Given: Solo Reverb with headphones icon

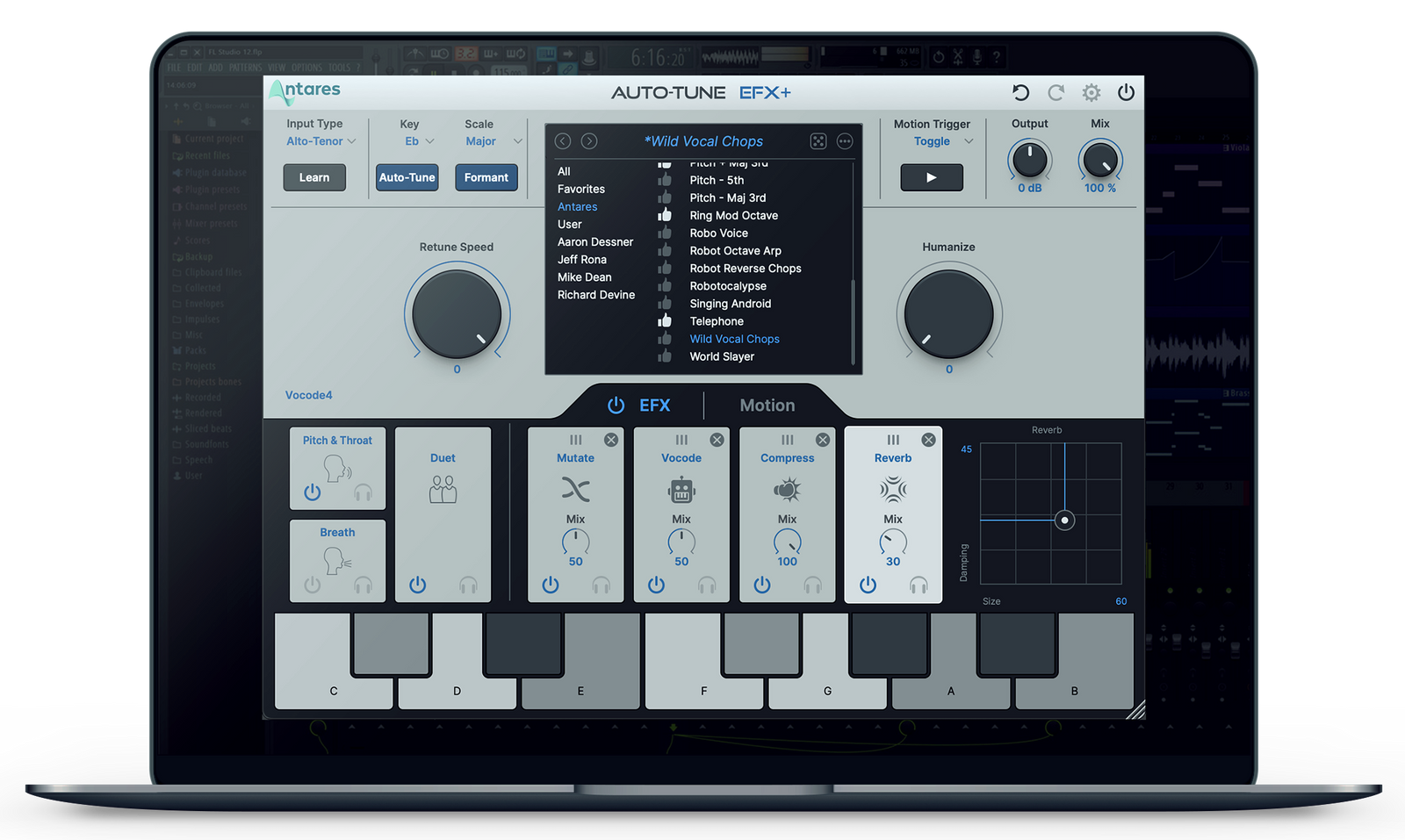Looking at the screenshot, I should coord(919,585).
